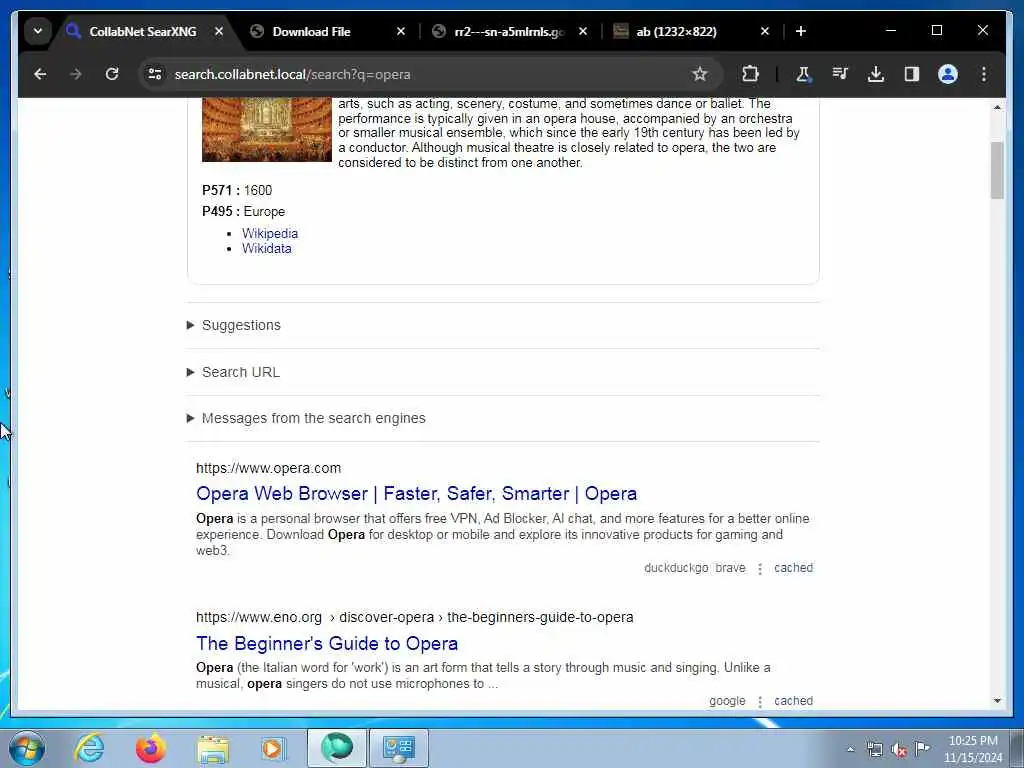The width and height of the screenshot is (1024, 768).
Task: Open options dots for Beginner's Guide result
Action: [x=760, y=701]
